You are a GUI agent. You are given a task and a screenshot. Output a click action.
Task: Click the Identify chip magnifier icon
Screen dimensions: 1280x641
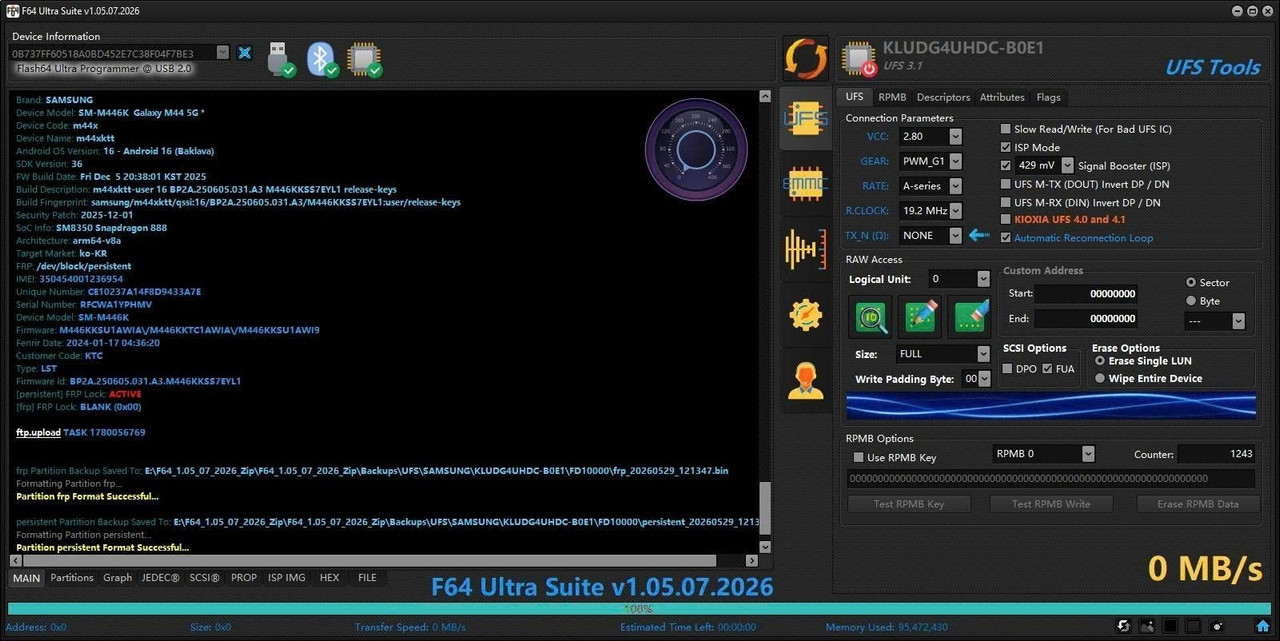(x=871, y=316)
